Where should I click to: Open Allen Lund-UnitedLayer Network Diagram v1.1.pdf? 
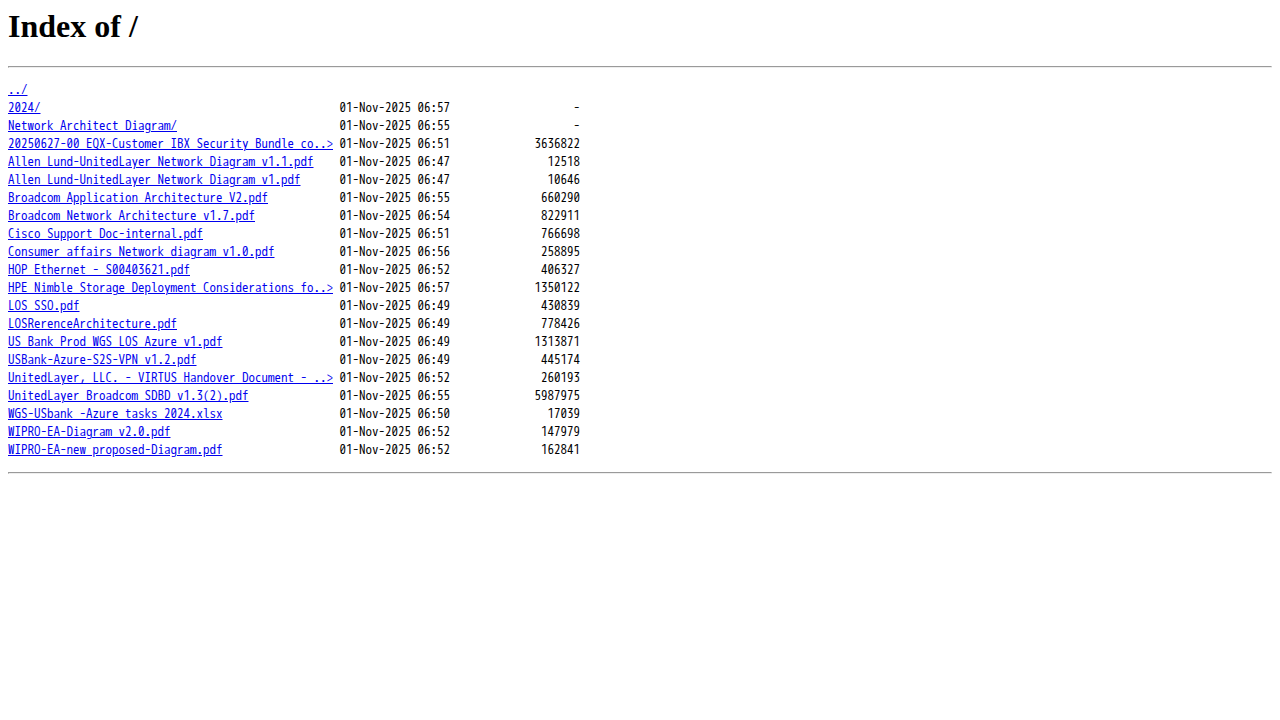click(x=160, y=162)
